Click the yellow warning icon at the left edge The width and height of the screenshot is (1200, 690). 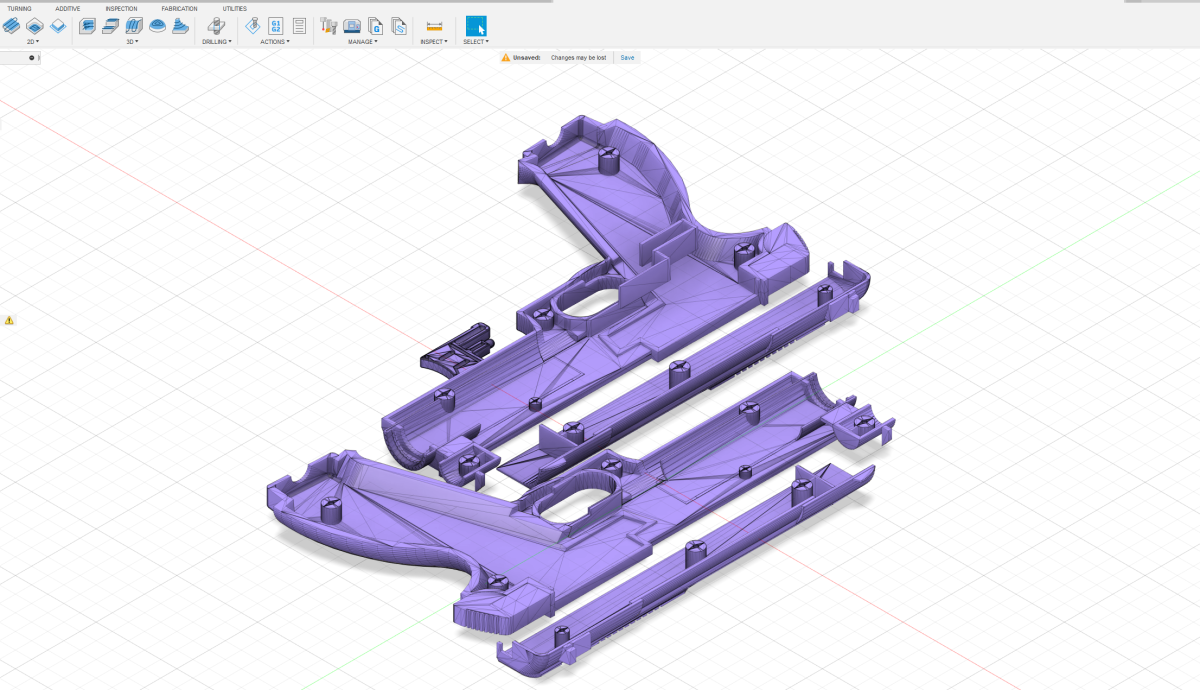pyautogui.click(x=9, y=320)
